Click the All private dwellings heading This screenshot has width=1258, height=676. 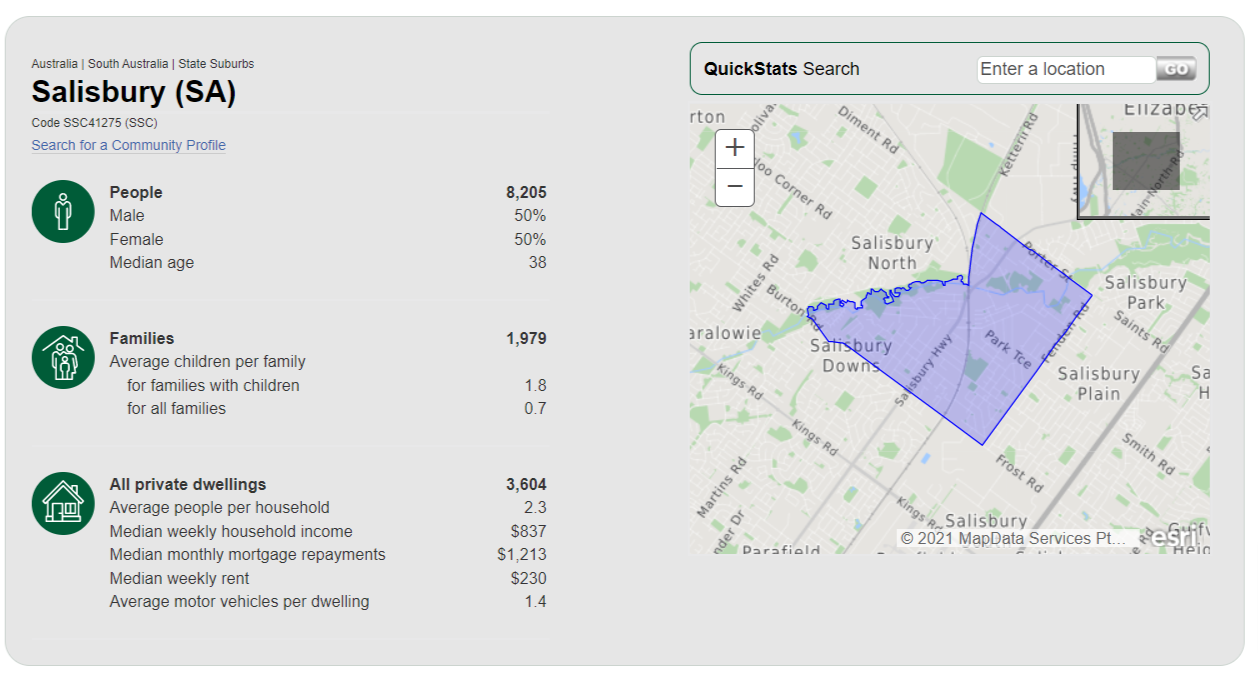[188, 484]
